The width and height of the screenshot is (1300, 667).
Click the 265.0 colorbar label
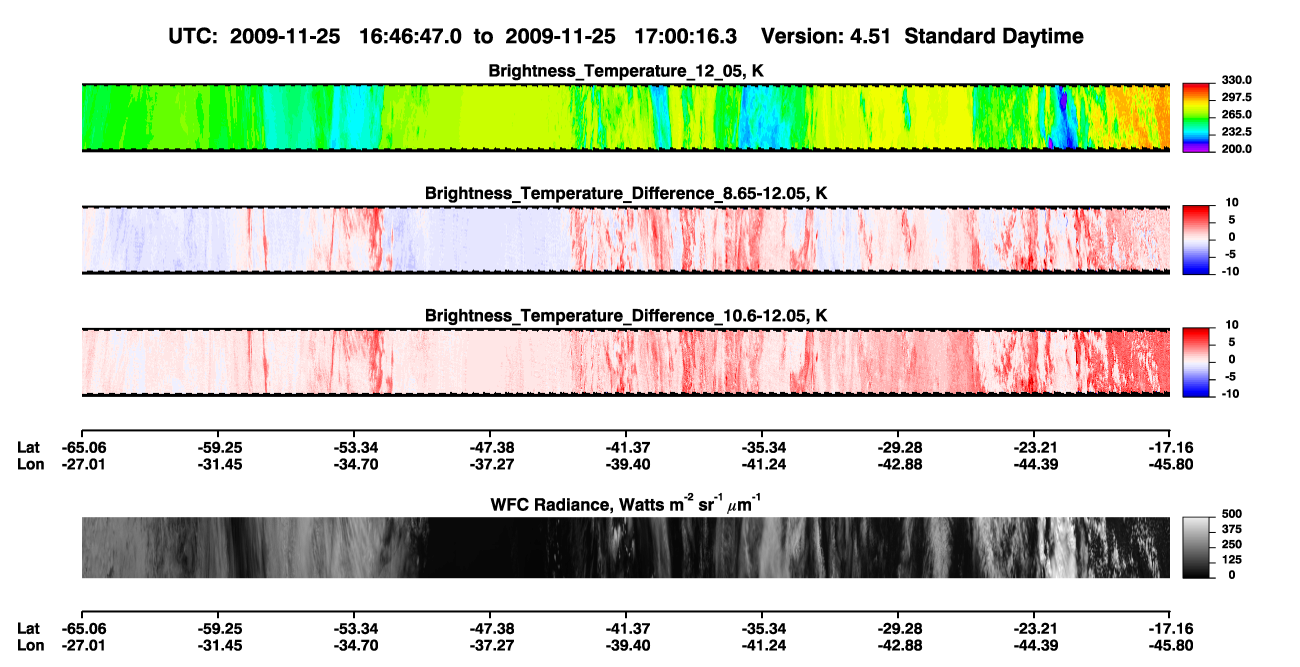(1236, 115)
